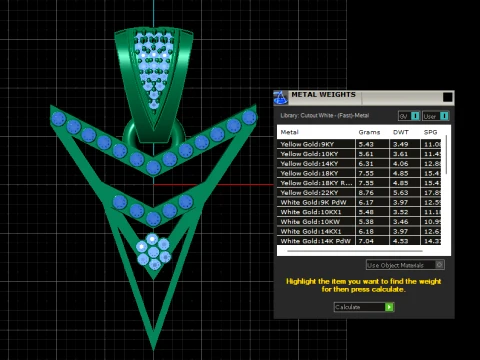Toggle the GV library switch
Viewport: 480px width, 360px height.
[x=409, y=116]
